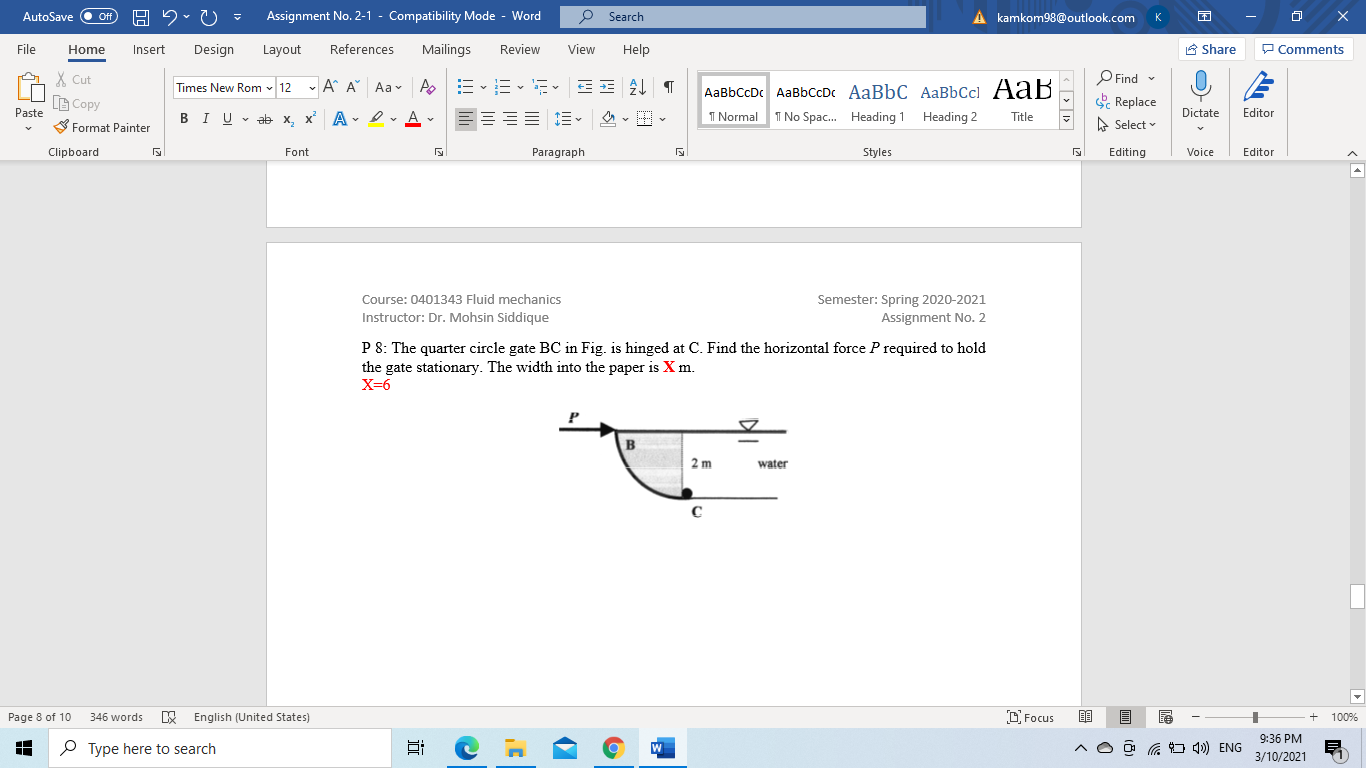
Task: Grow font size icon
Action: [x=330, y=87]
